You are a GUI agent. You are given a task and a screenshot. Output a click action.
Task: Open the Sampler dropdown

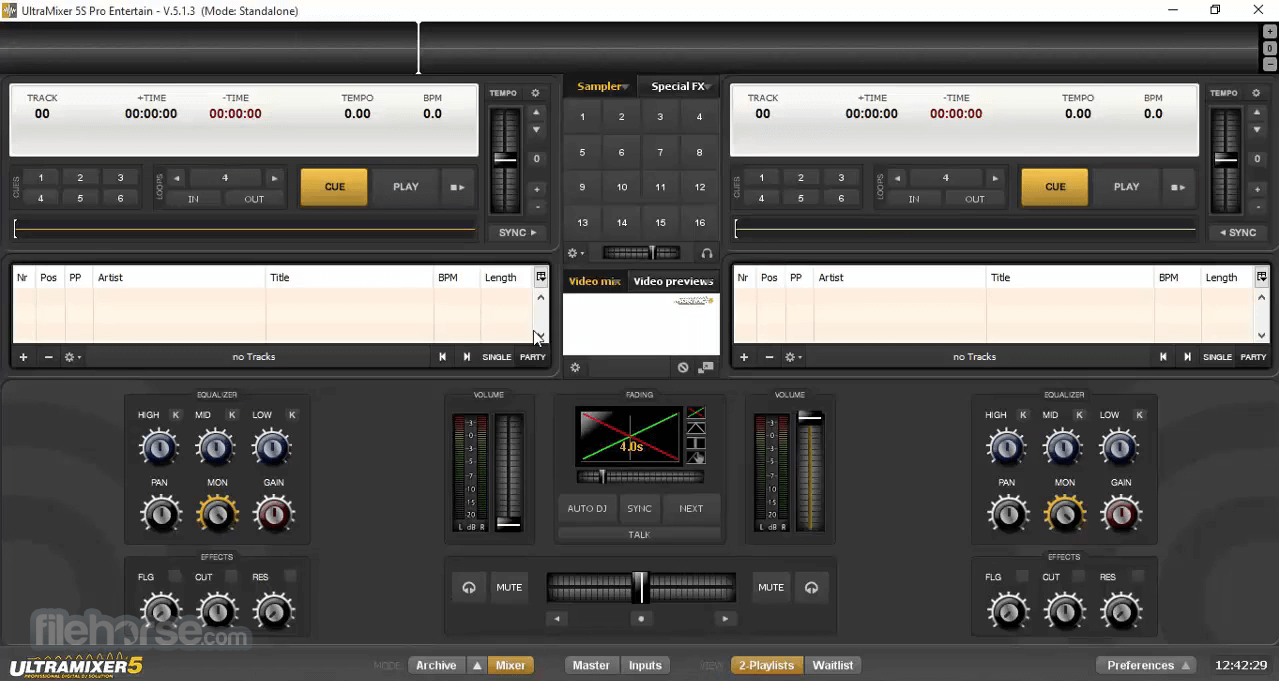click(602, 86)
